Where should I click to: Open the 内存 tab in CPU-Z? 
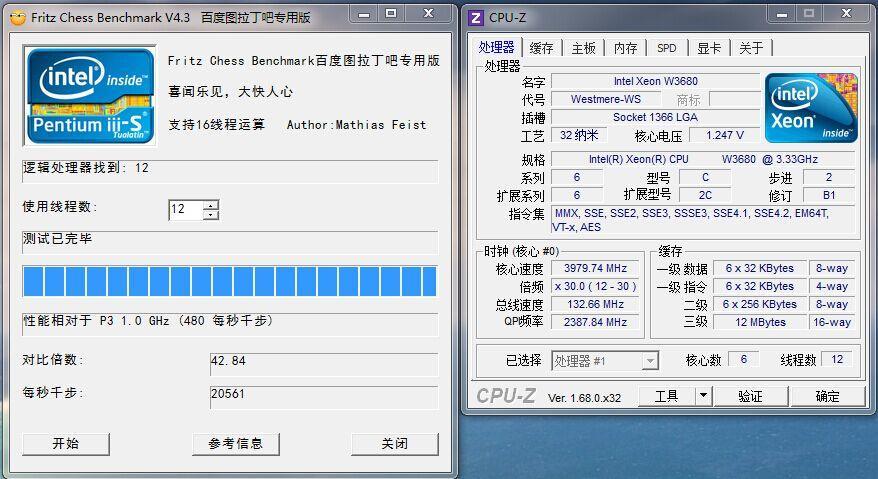click(625, 48)
